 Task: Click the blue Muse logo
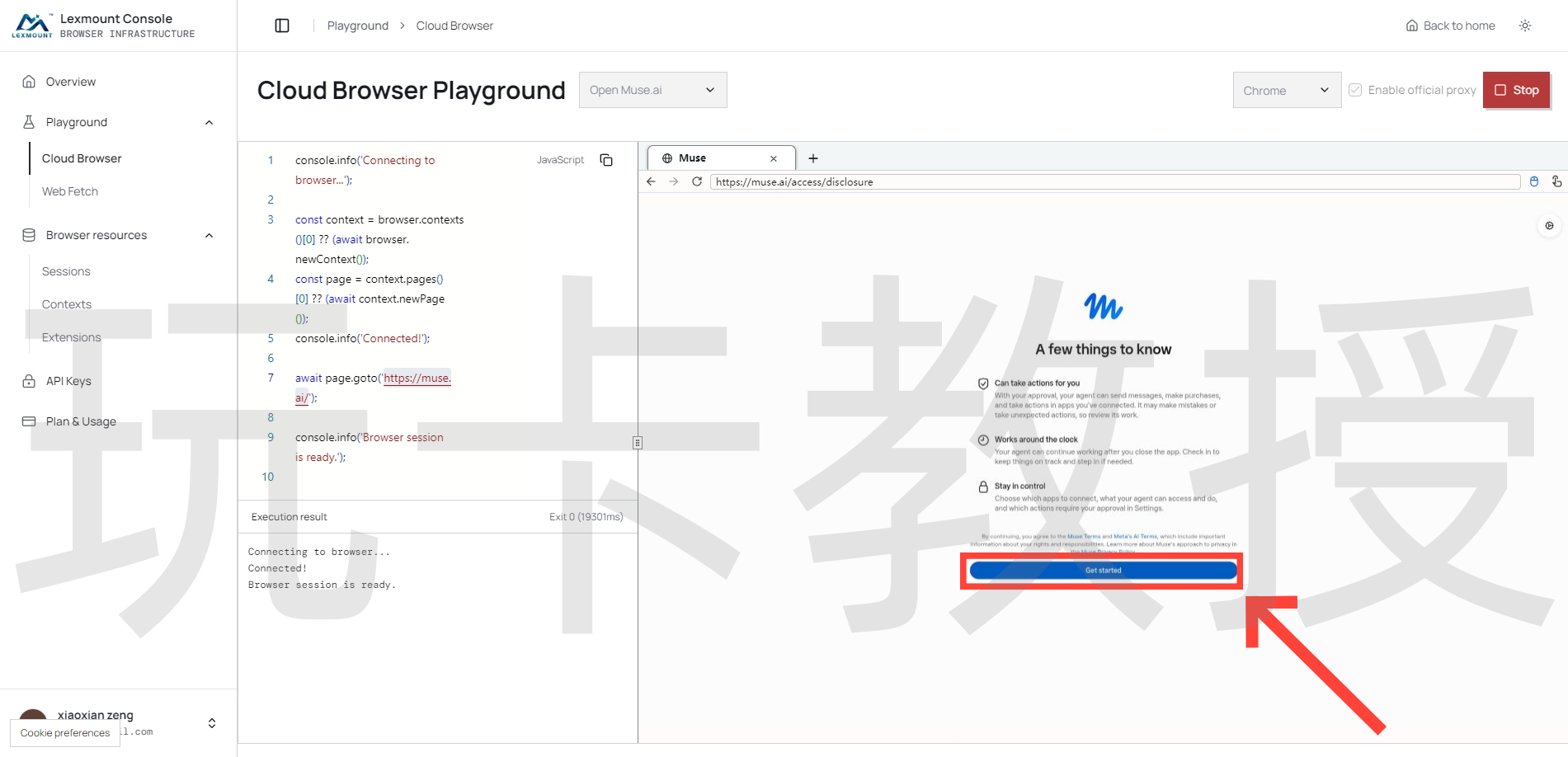(1104, 307)
